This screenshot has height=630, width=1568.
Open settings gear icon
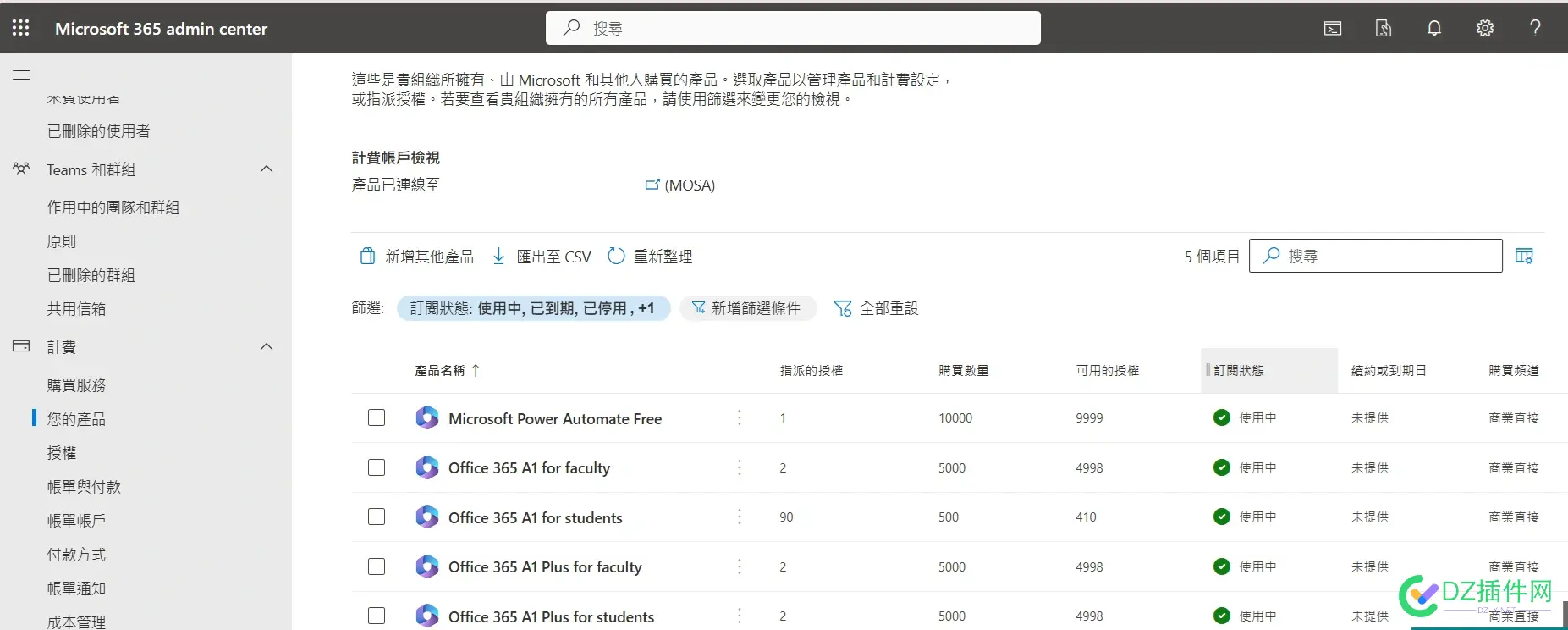coord(1485,29)
